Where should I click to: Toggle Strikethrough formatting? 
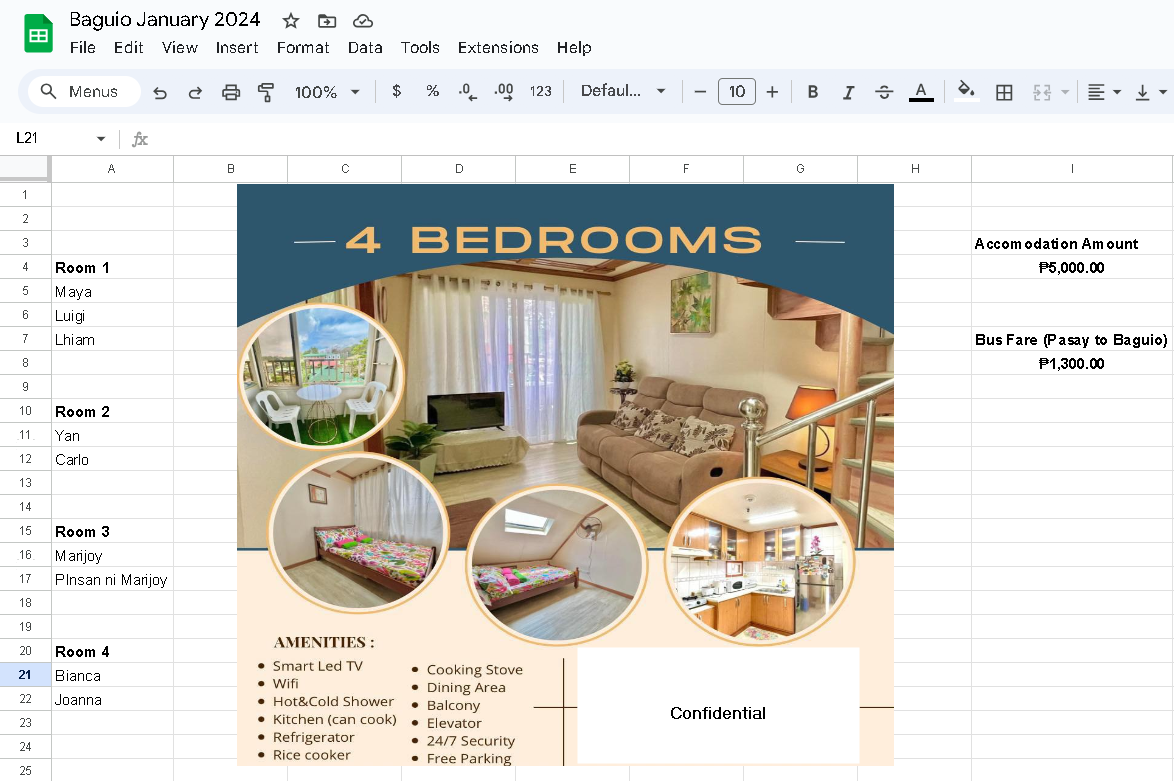[883, 92]
